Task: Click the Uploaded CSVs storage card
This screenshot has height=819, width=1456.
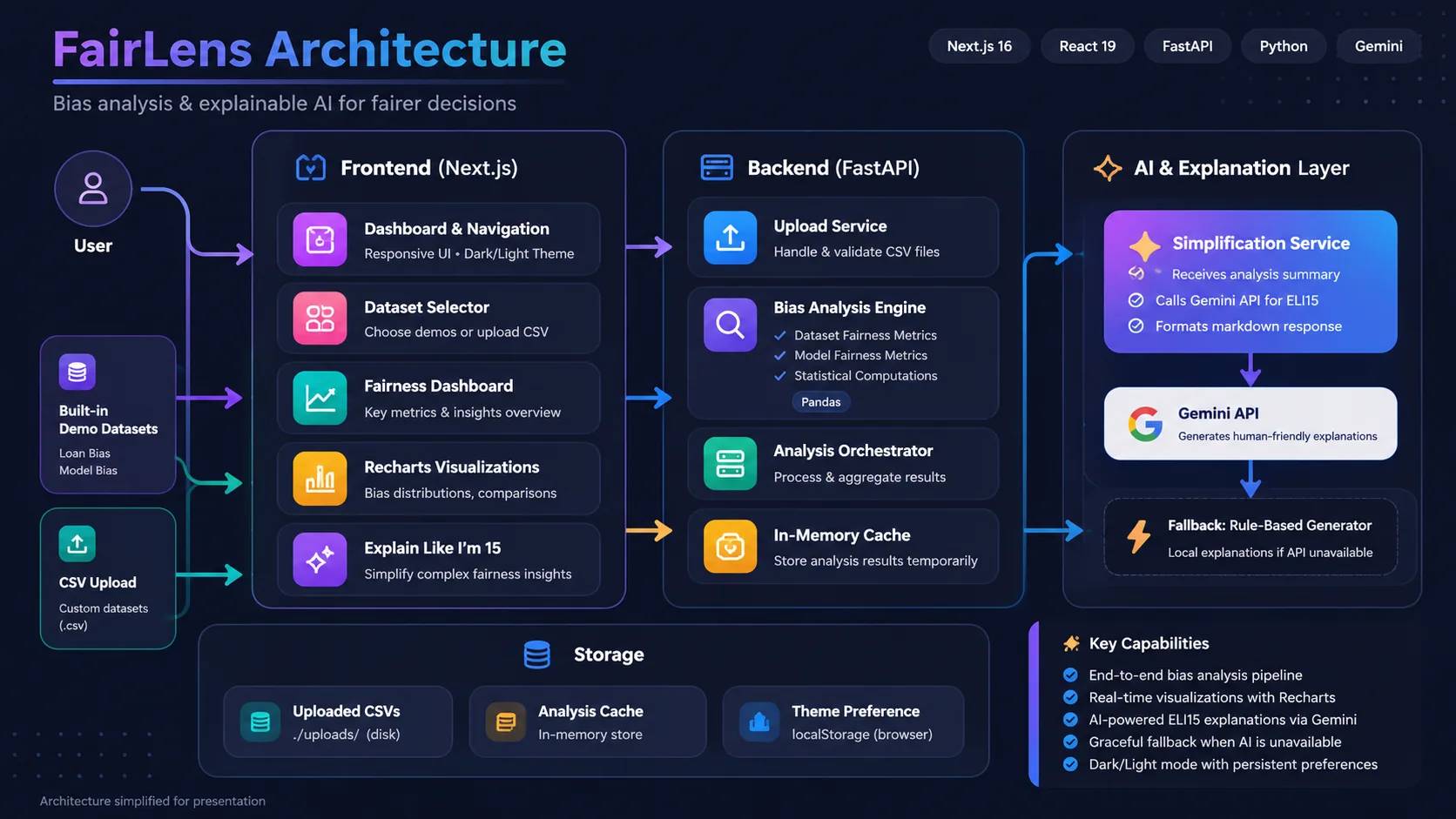Action: click(x=338, y=722)
